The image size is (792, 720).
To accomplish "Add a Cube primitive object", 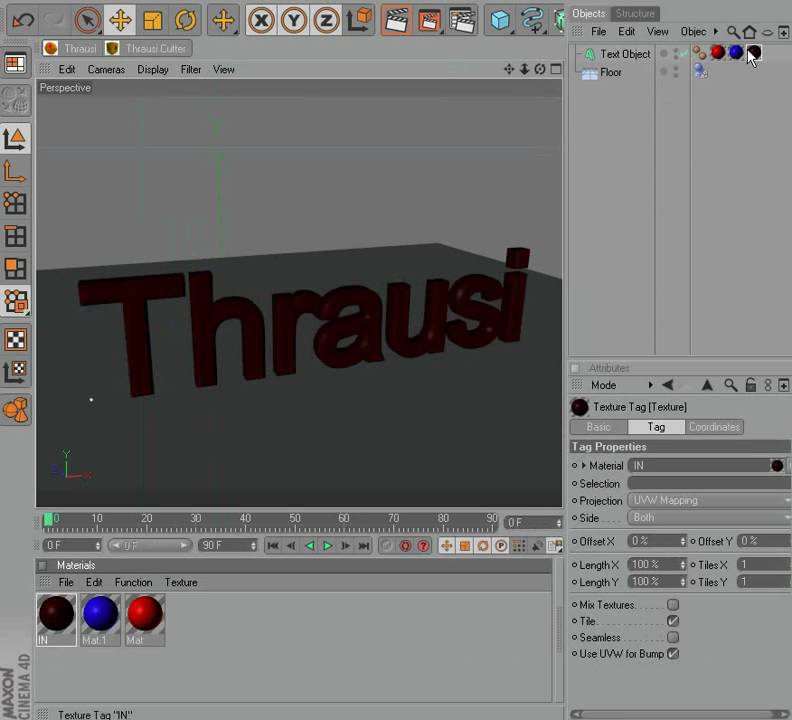I will click(500, 20).
